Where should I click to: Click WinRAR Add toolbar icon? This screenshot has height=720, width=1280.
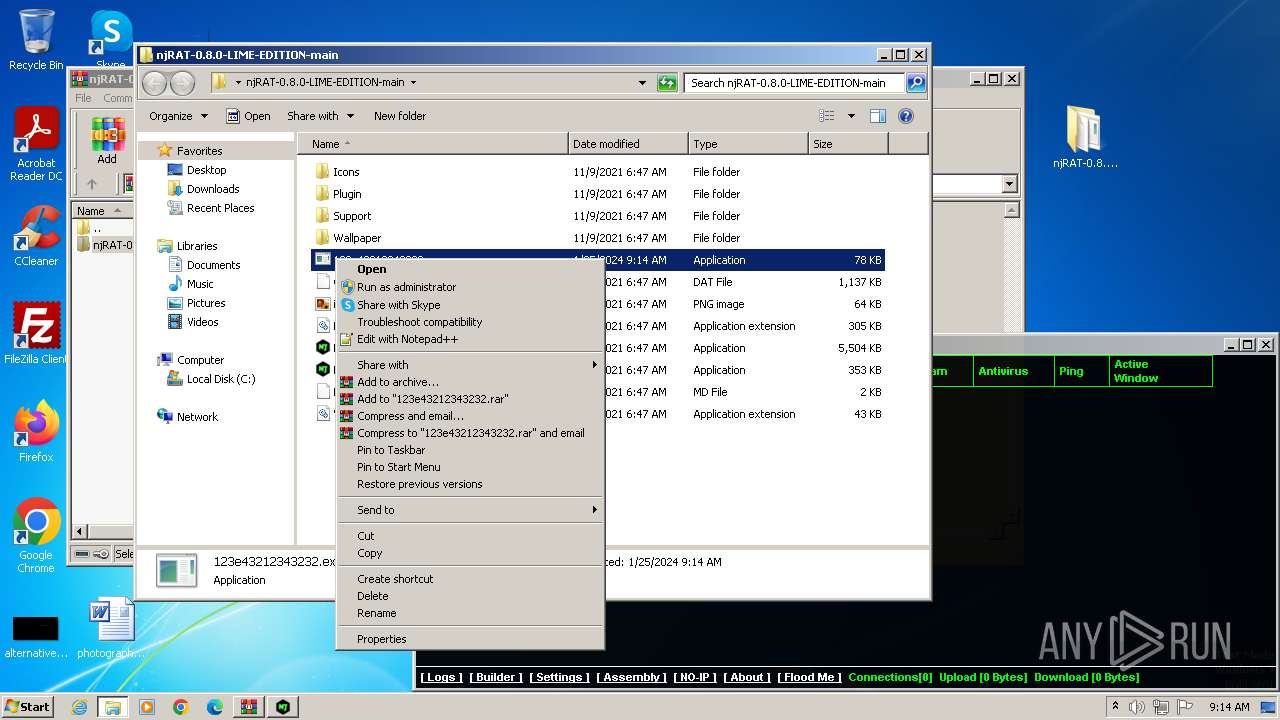107,140
